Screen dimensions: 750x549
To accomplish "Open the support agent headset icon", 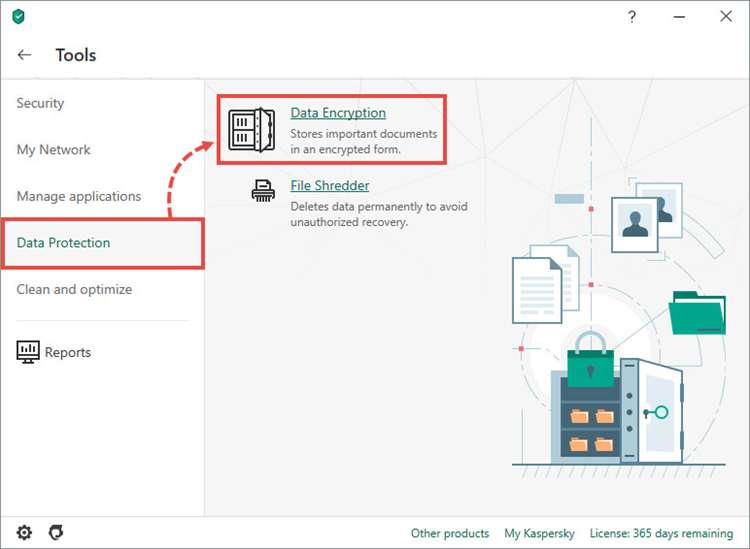I will pyautogui.click(x=56, y=532).
